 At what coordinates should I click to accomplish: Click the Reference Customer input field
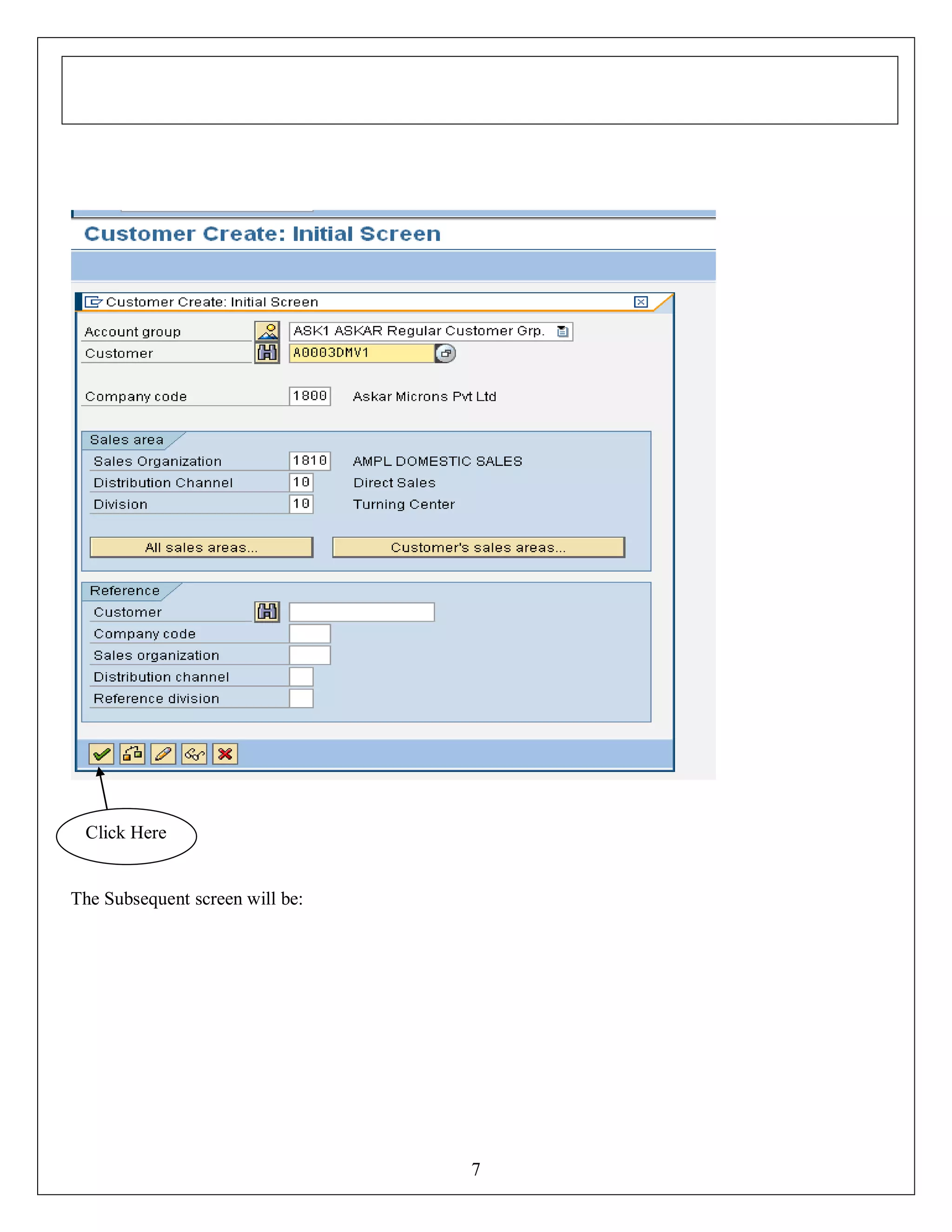point(362,612)
